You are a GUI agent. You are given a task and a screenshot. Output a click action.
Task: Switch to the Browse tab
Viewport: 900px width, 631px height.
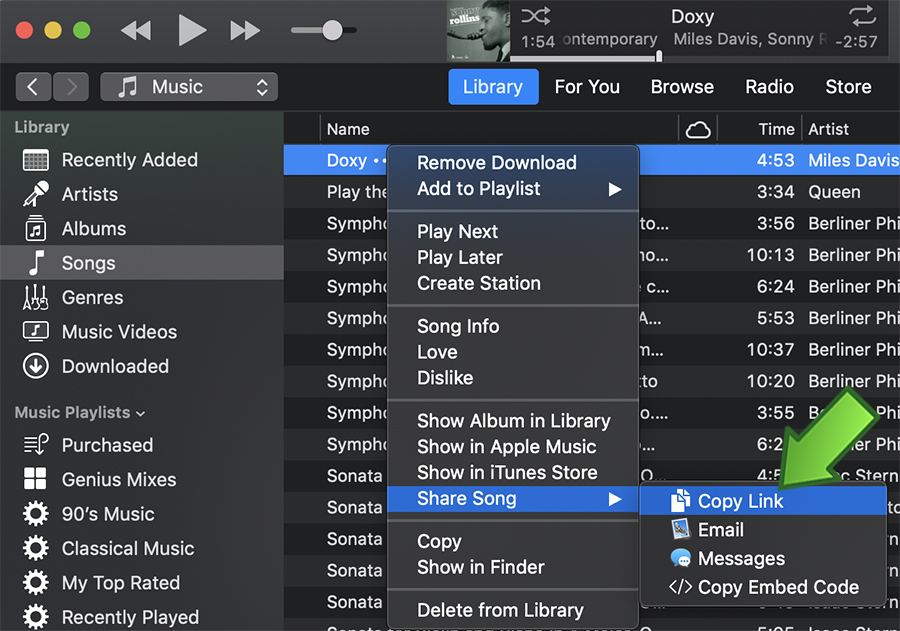coord(682,87)
